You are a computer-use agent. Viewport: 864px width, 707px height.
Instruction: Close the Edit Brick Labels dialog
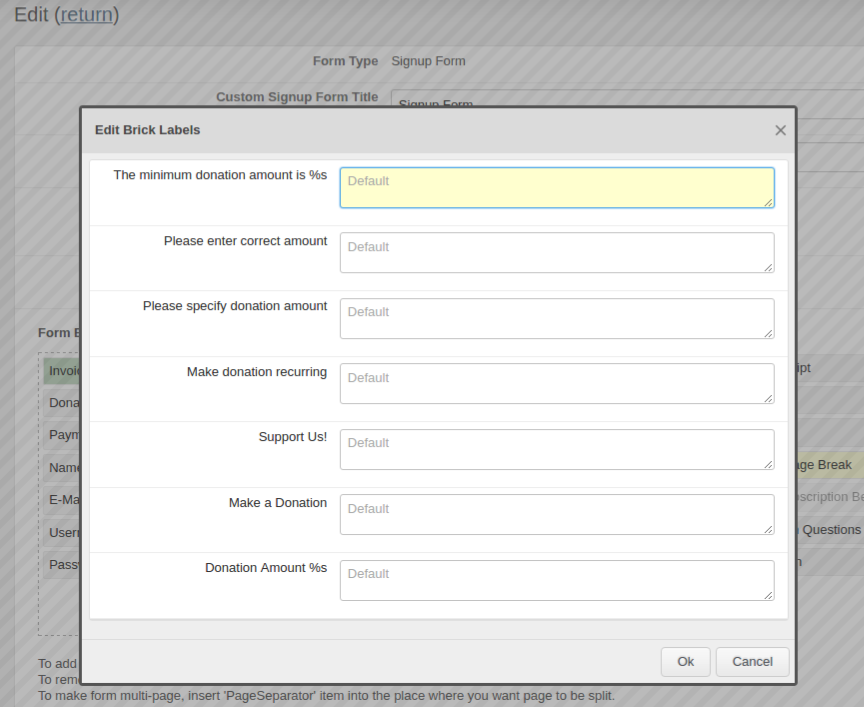[780, 130]
